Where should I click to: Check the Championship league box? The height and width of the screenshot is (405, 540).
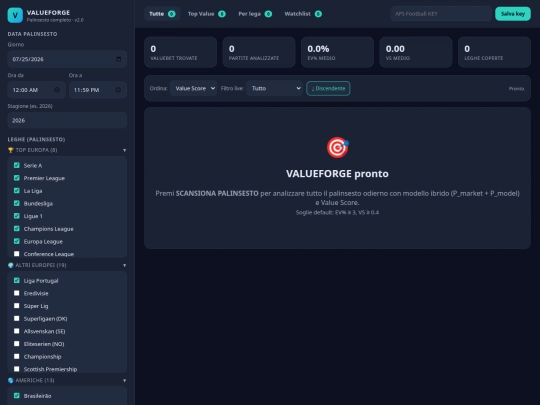[x=17, y=356]
